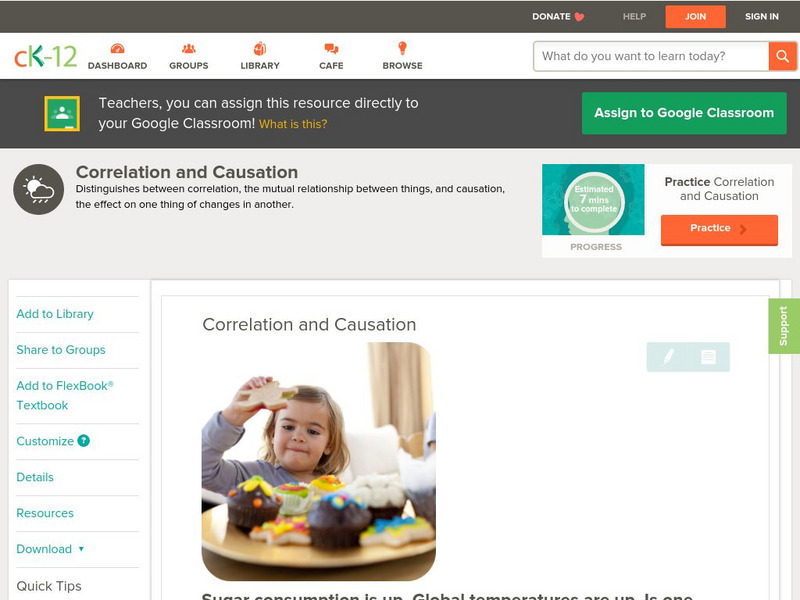Viewport: 800px width, 600px height.
Task: Click the JOIN button
Action: click(x=695, y=16)
